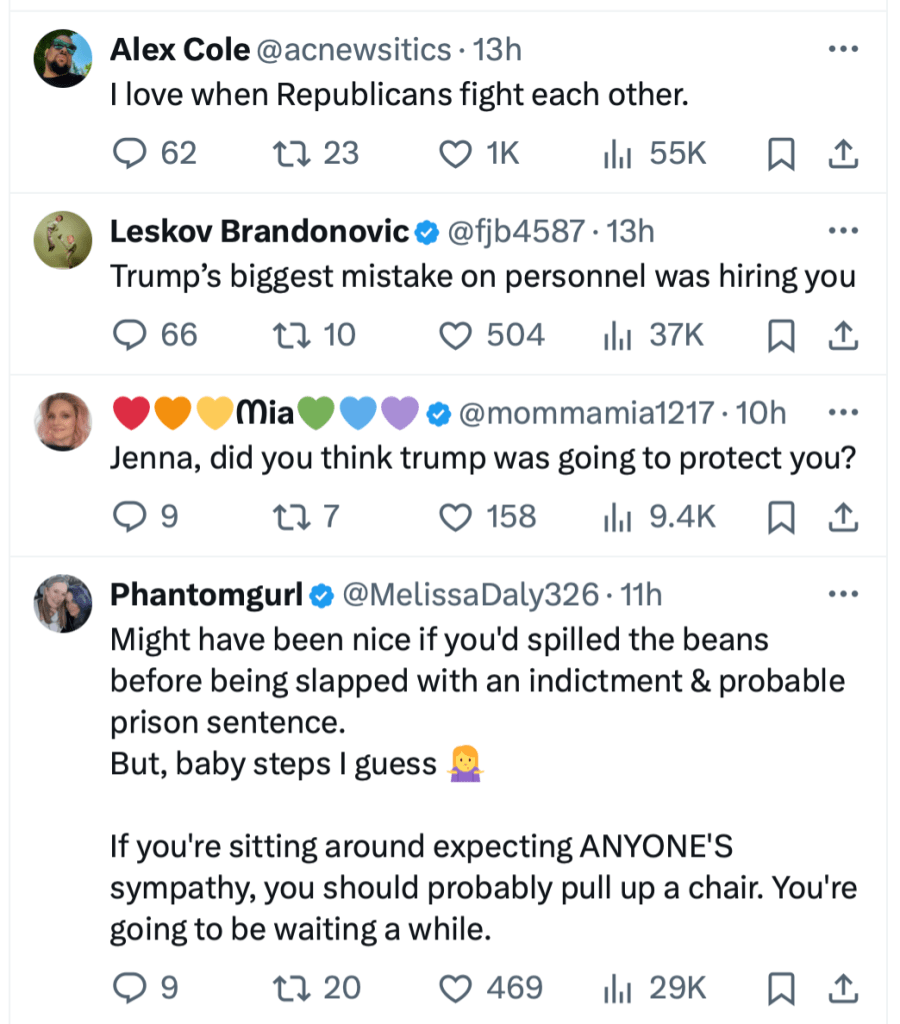Viewport: 900px width, 1024px height.
Task: Retweet Mia's post
Action: coord(289,516)
